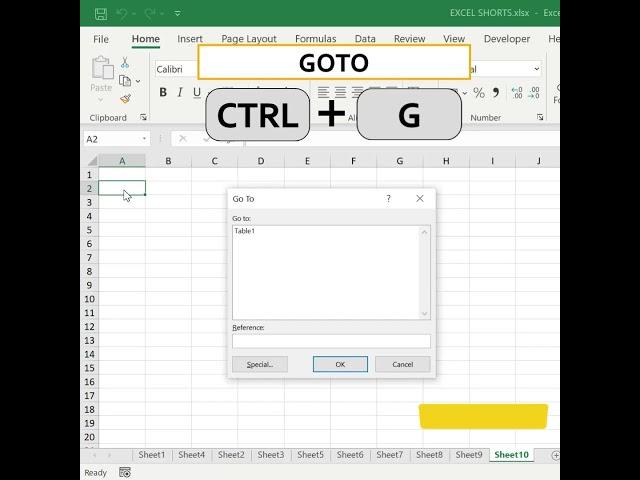The width and height of the screenshot is (640, 480).
Task: Click the previous sheet navigation arrow
Action: click(95, 455)
